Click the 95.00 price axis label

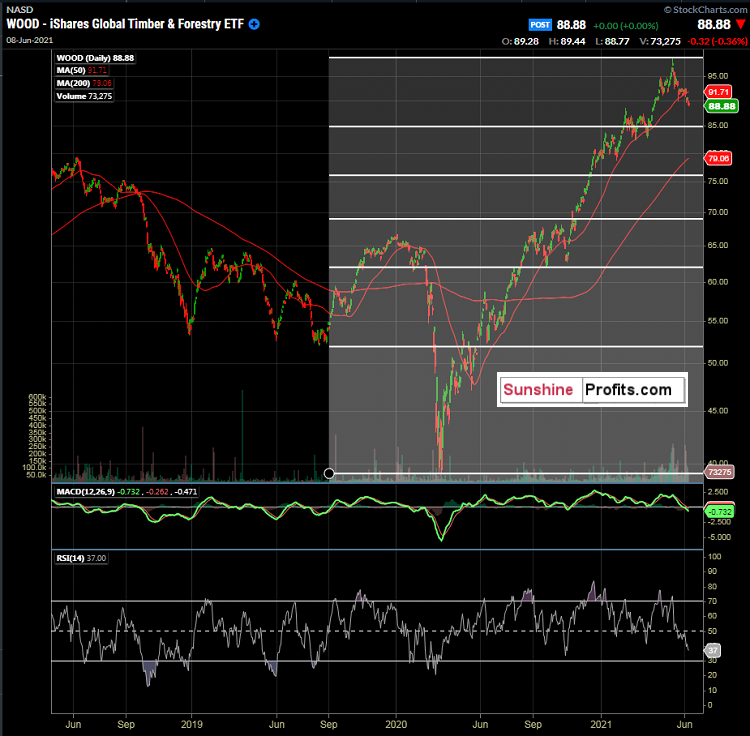(718, 76)
